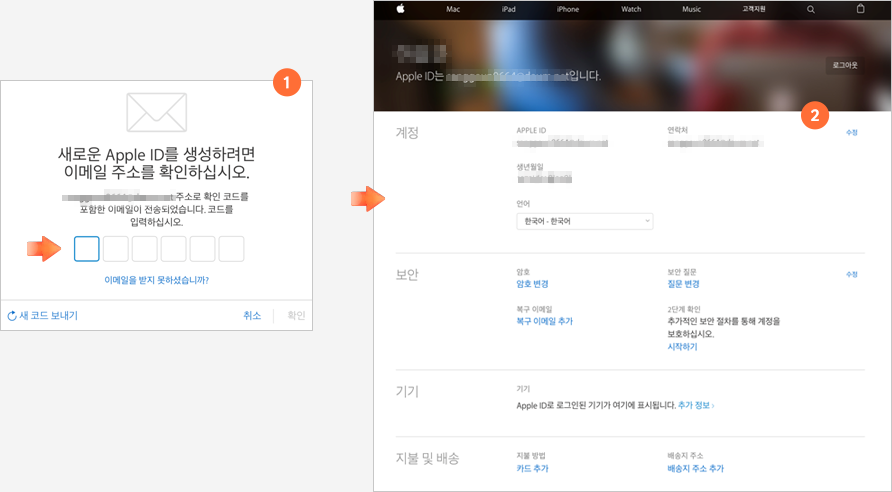Image resolution: width=892 pixels, height=492 pixels.
Task: Click the 취소 button in the dialog
Action: 252,316
